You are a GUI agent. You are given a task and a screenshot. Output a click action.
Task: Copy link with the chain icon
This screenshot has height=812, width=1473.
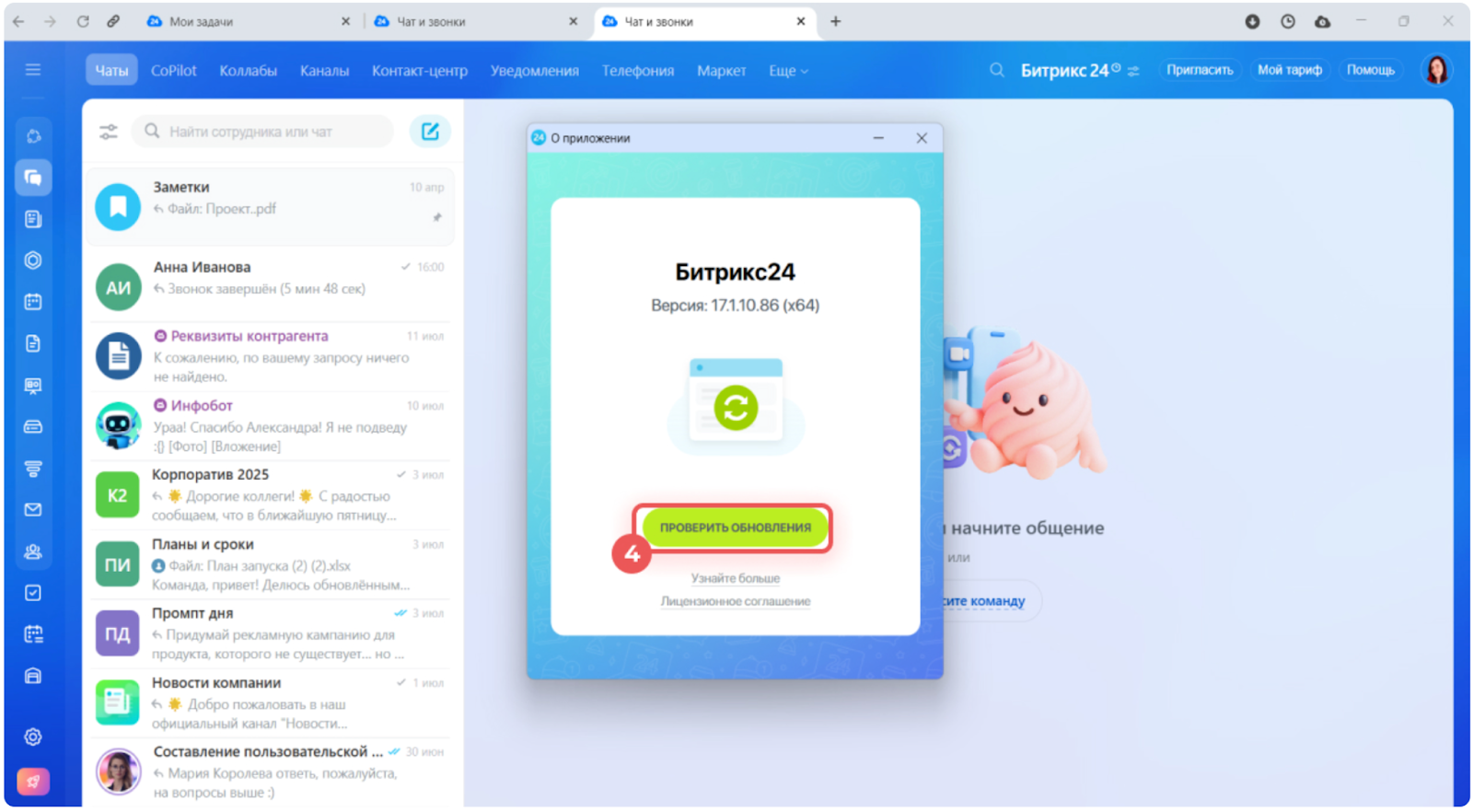(x=113, y=21)
